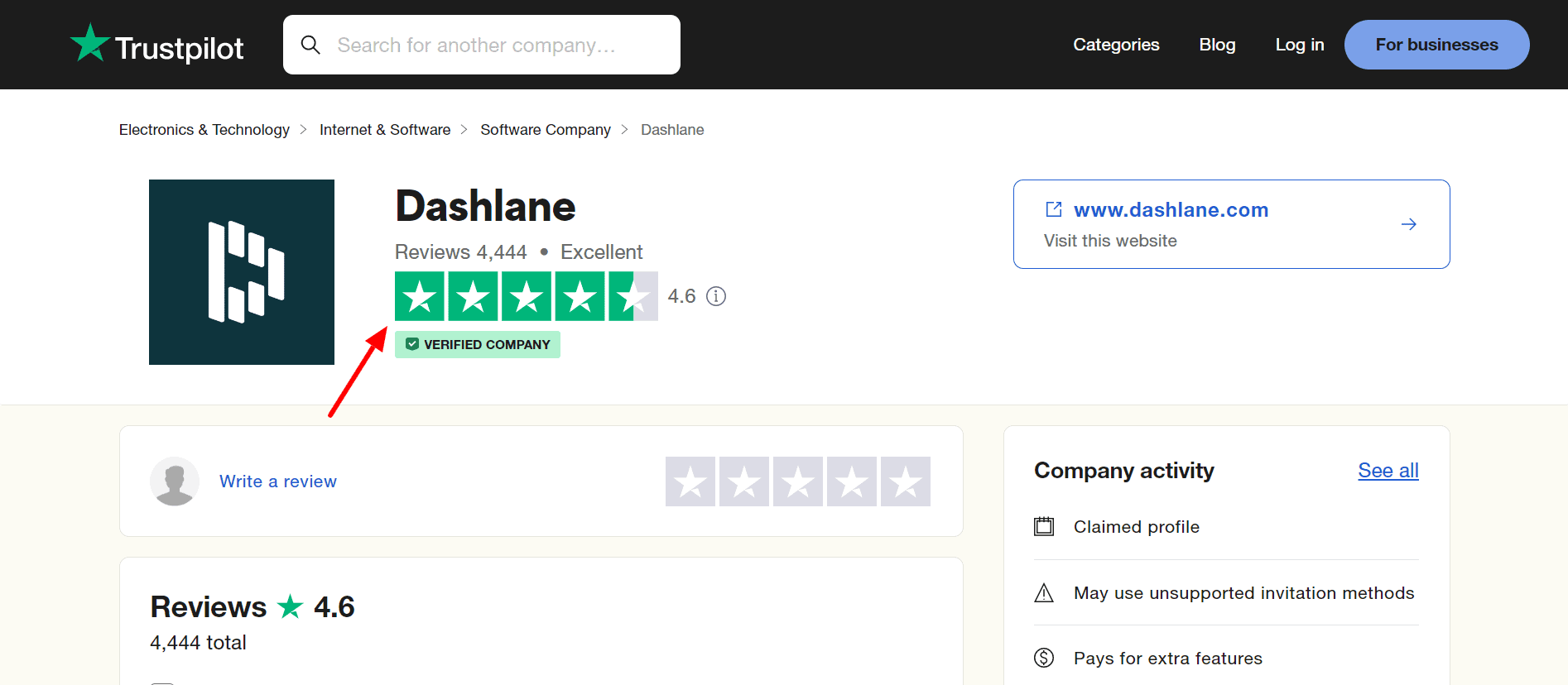Click the 4,444 total text
The height and width of the screenshot is (685, 1568).
[x=198, y=643]
